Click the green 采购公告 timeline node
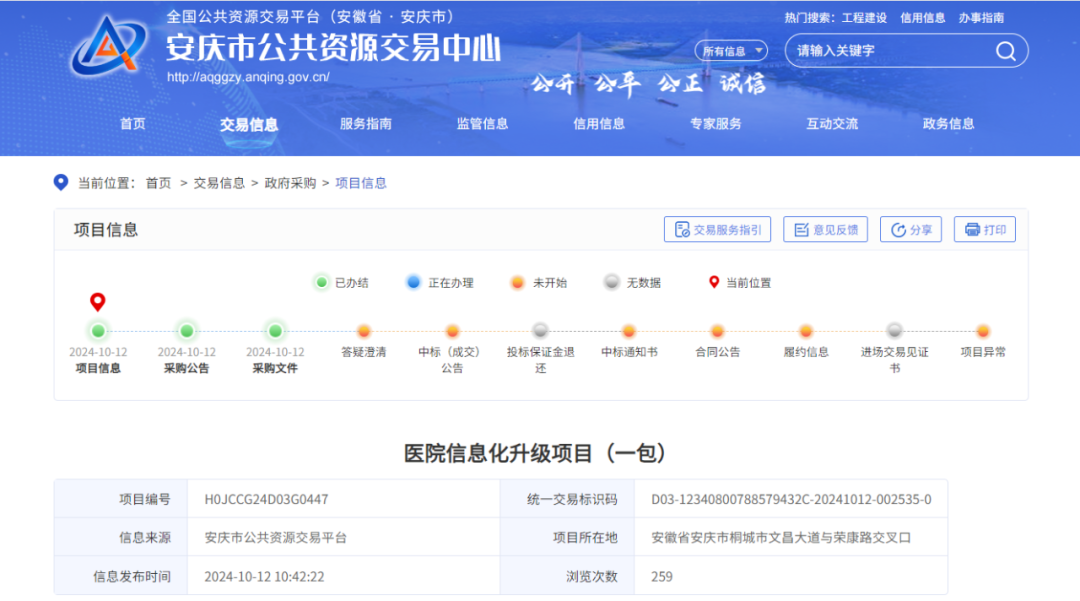 pyautogui.click(x=186, y=331)
